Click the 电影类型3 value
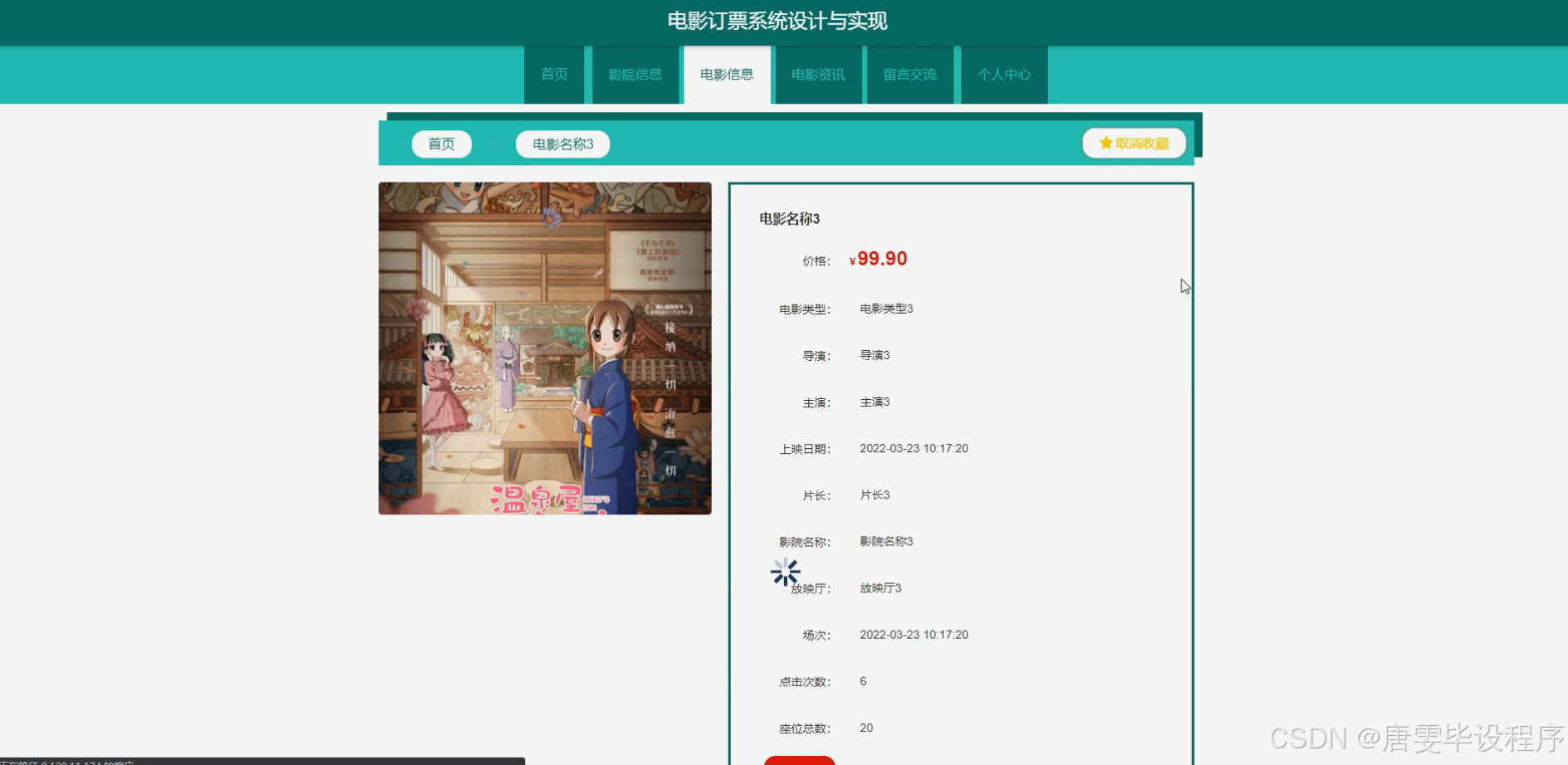The image size is (1568, 765). (886, 309)
